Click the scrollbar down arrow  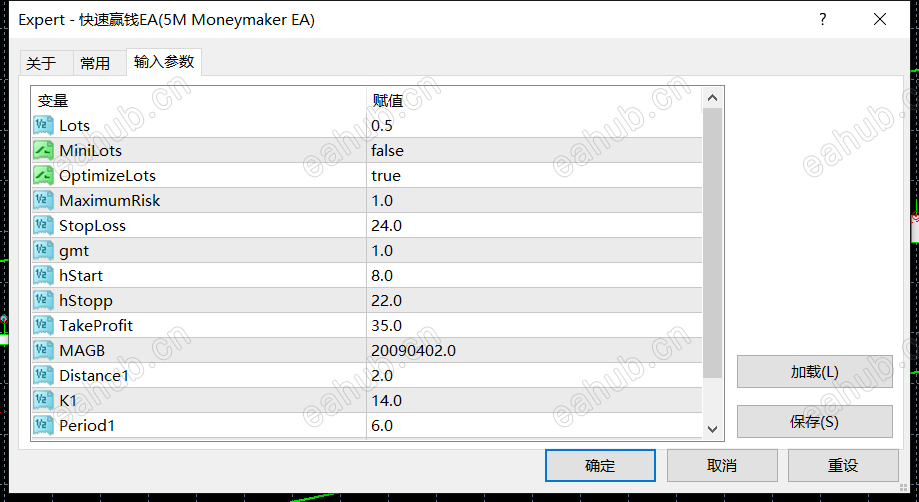pos(713,429)
